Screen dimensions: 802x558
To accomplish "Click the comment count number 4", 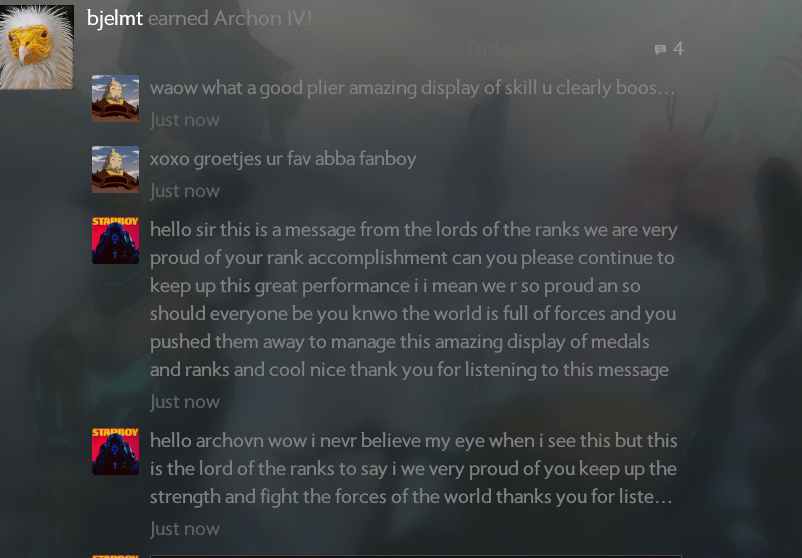I will coord(678,49).
